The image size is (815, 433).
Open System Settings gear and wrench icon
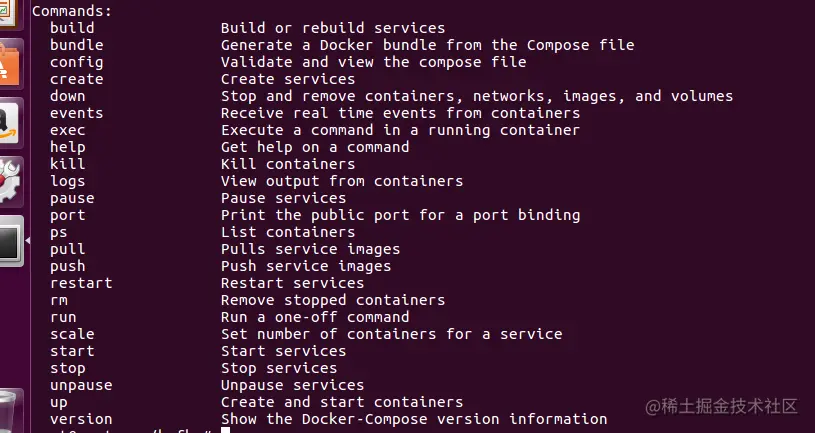10,182
